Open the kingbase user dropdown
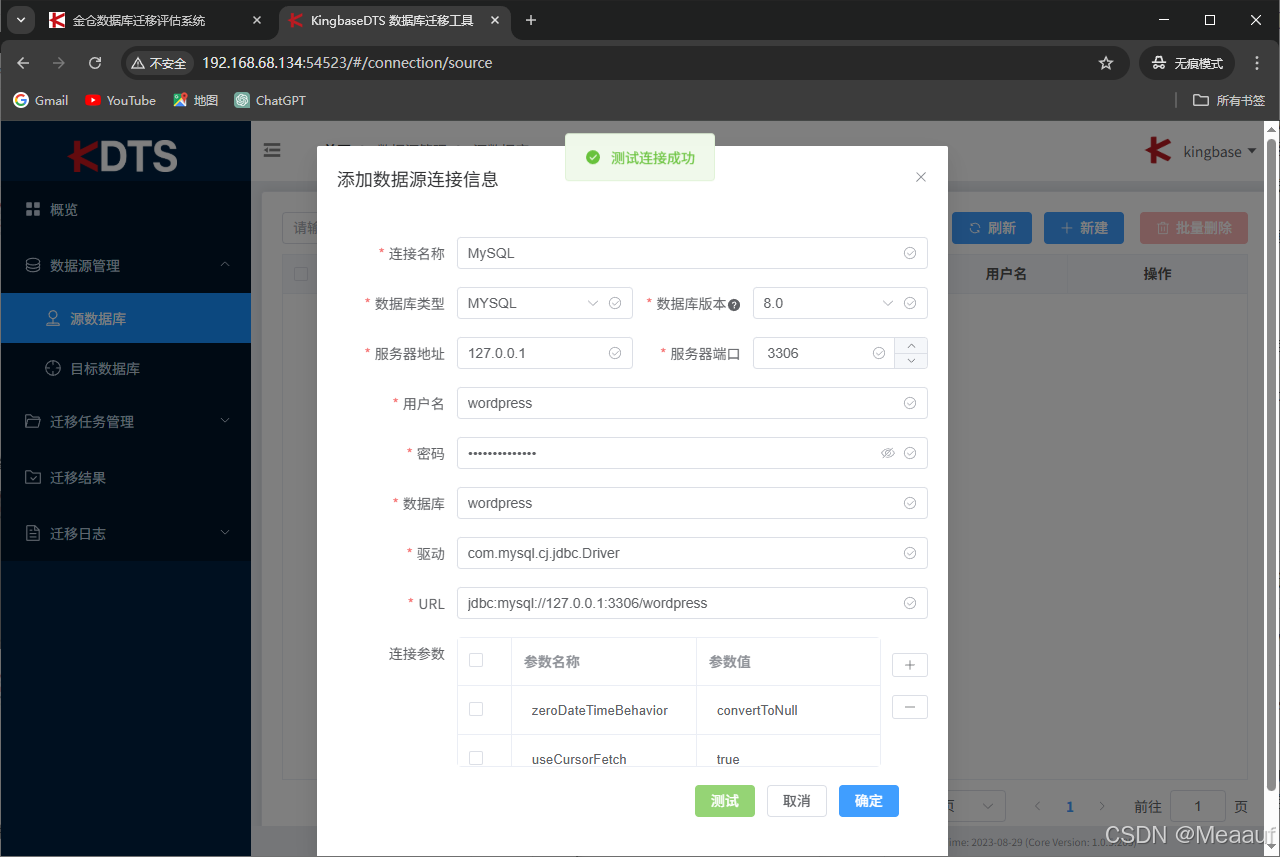 1201,152
